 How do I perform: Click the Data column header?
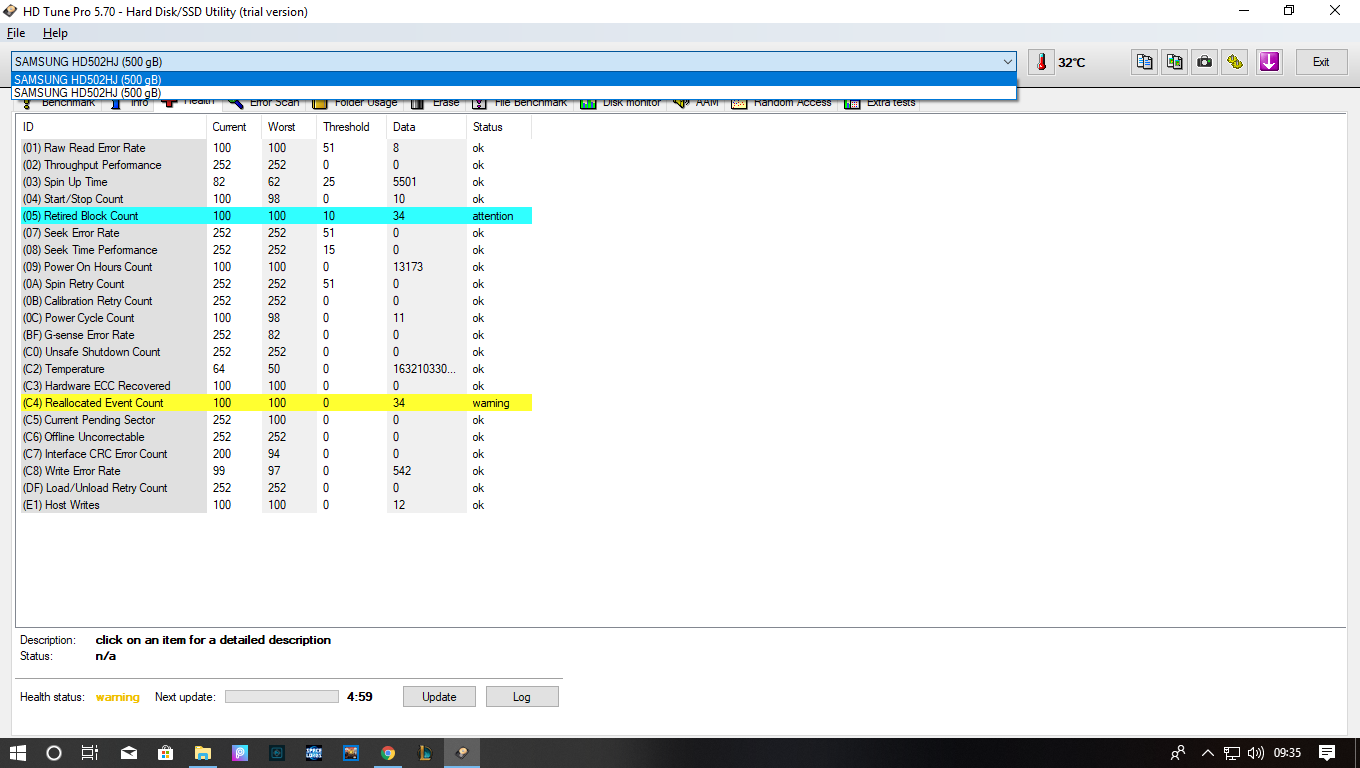[426, 127]
